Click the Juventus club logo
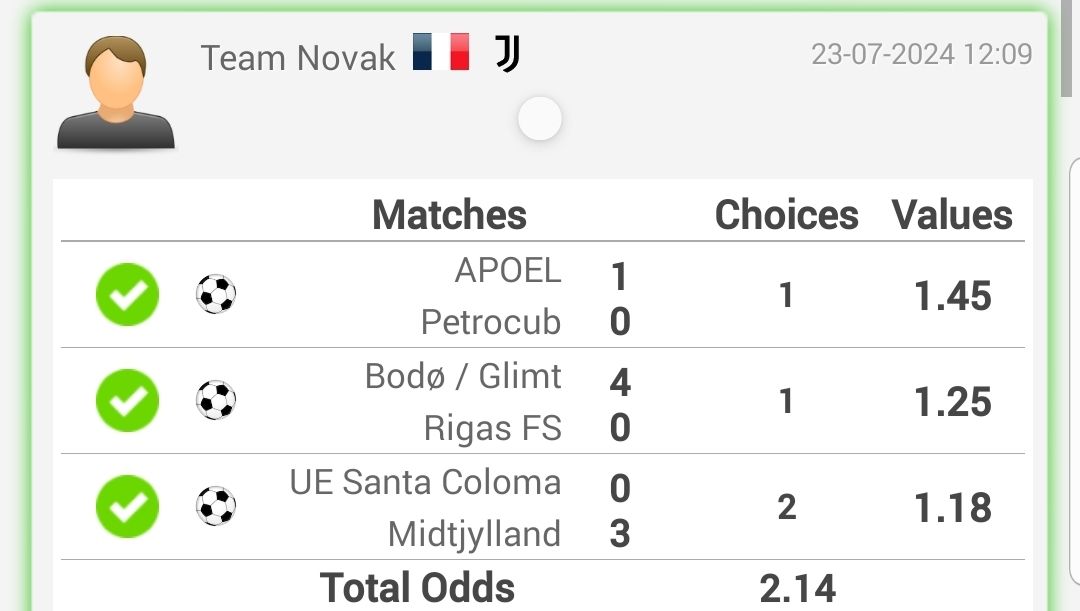Screen dimensions: 1080x611 (x=508, y=54)
